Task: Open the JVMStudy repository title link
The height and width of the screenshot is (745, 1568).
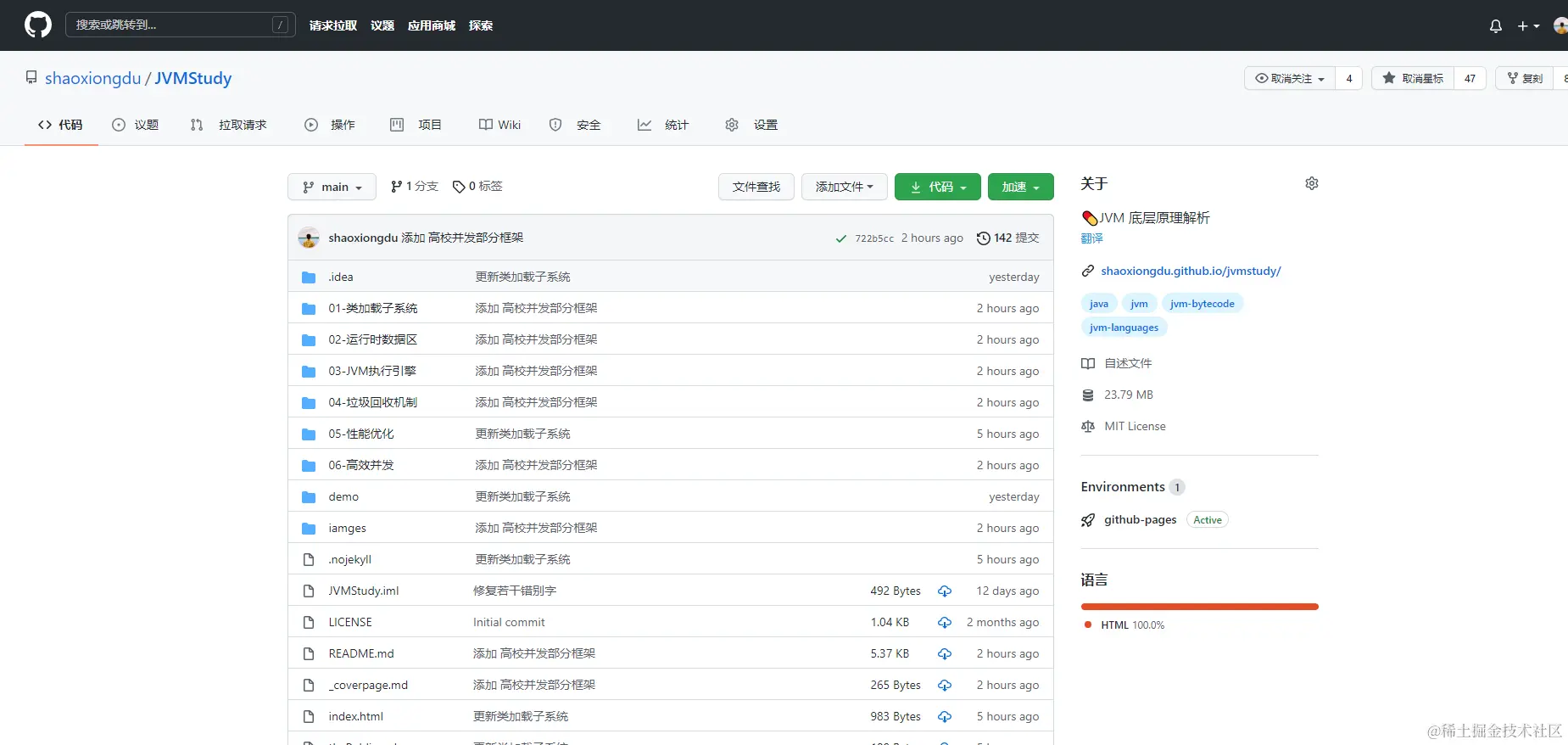Action: pos(193,78)
